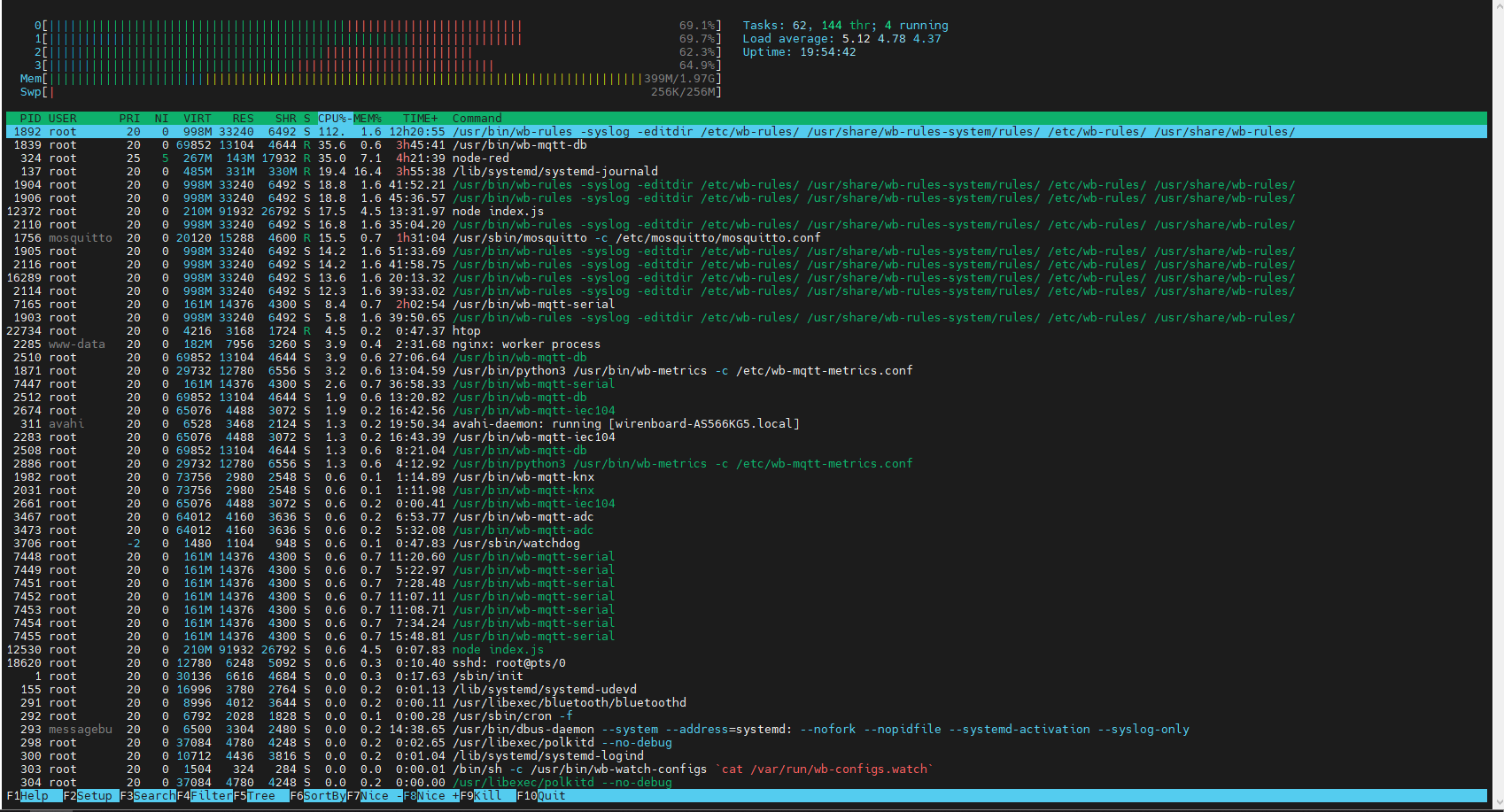
Task: Sort by the NI column header
Action: tap(161, 118)
